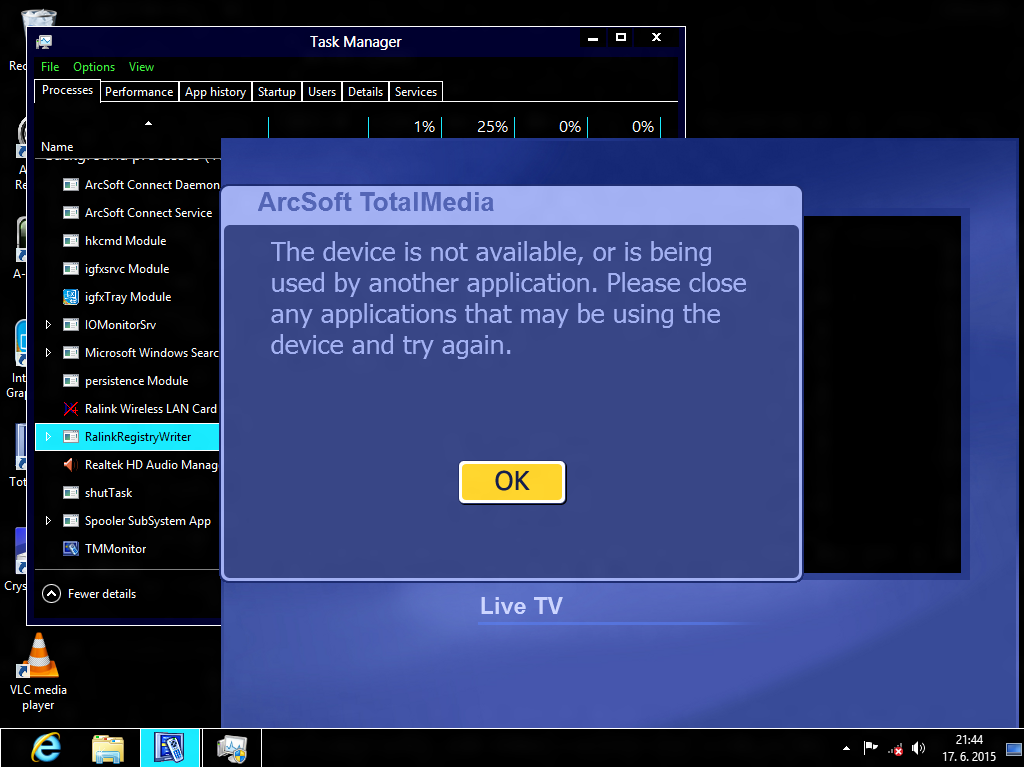This screenshot has height=768, width=1024.
Task: Sort by the 25% Memory column
Action: pos(492,127)
